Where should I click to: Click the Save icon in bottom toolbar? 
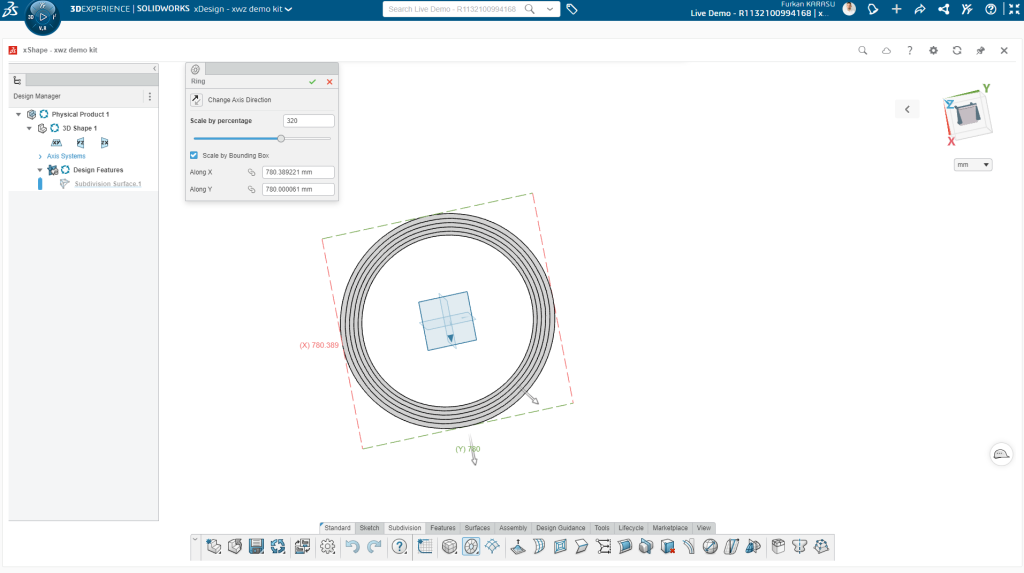(256, 546)
